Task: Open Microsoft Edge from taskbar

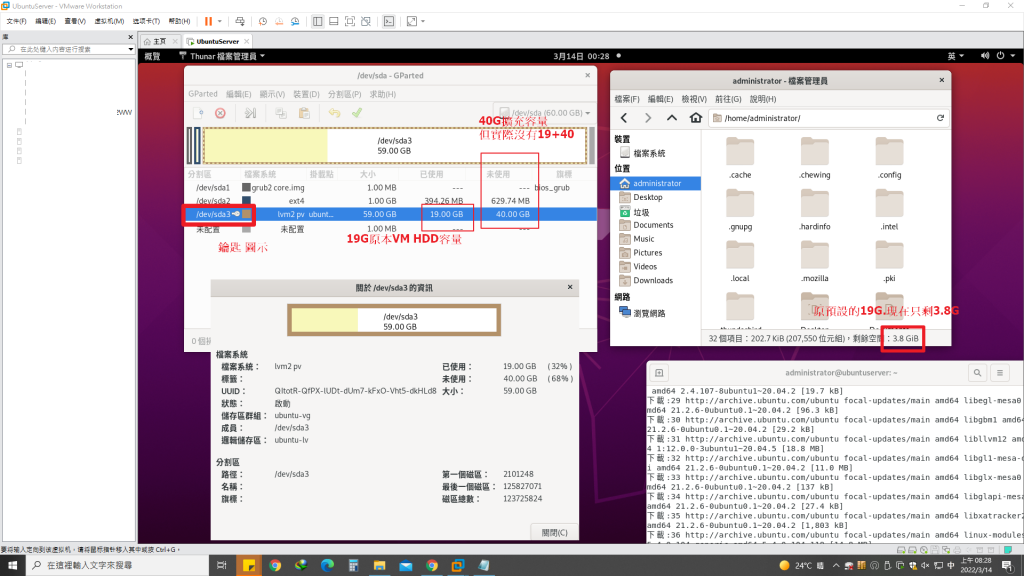Action: click(327, 565)
